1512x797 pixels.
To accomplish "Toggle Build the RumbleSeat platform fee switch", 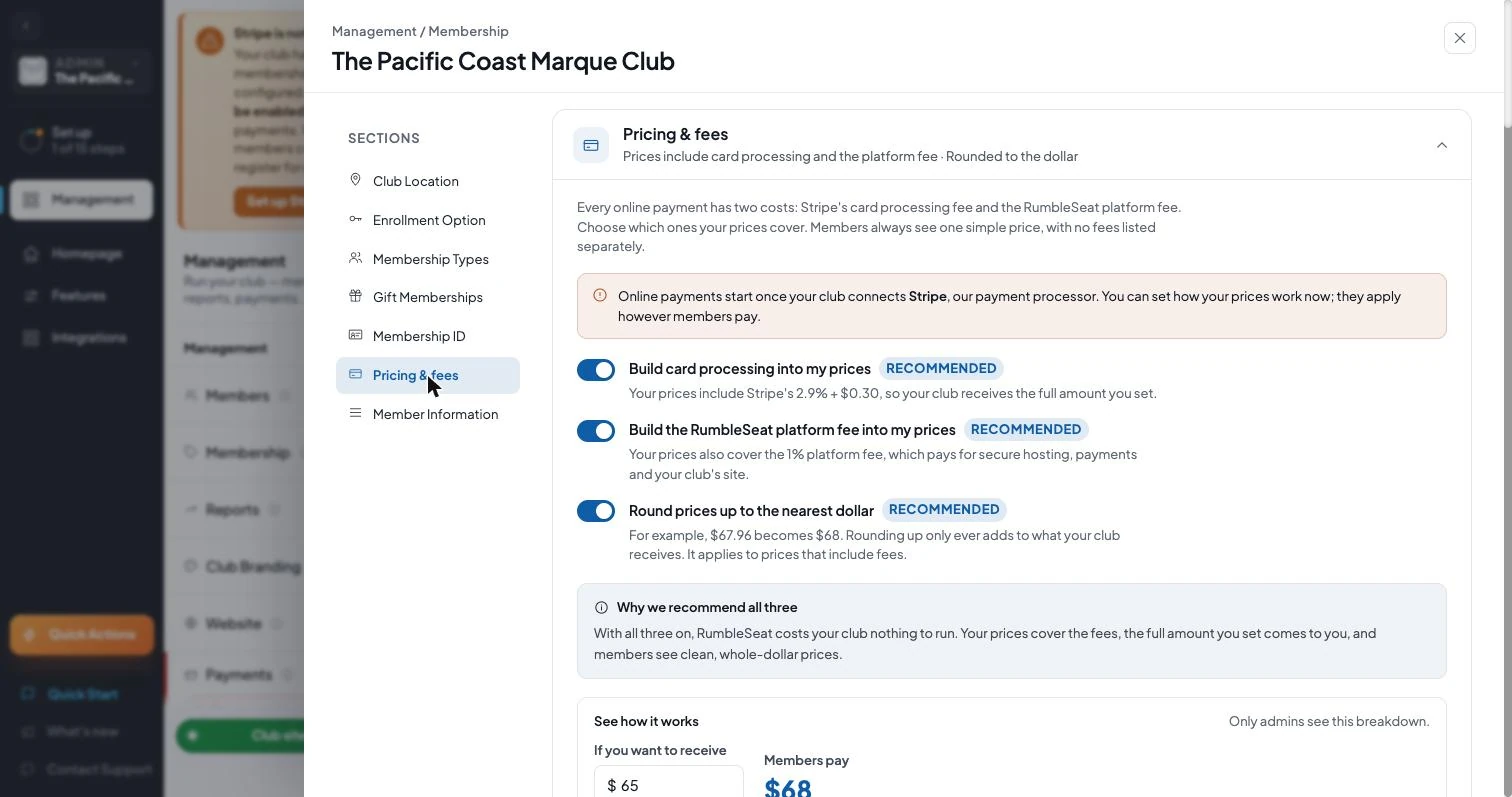I will (x=596, y=431).
